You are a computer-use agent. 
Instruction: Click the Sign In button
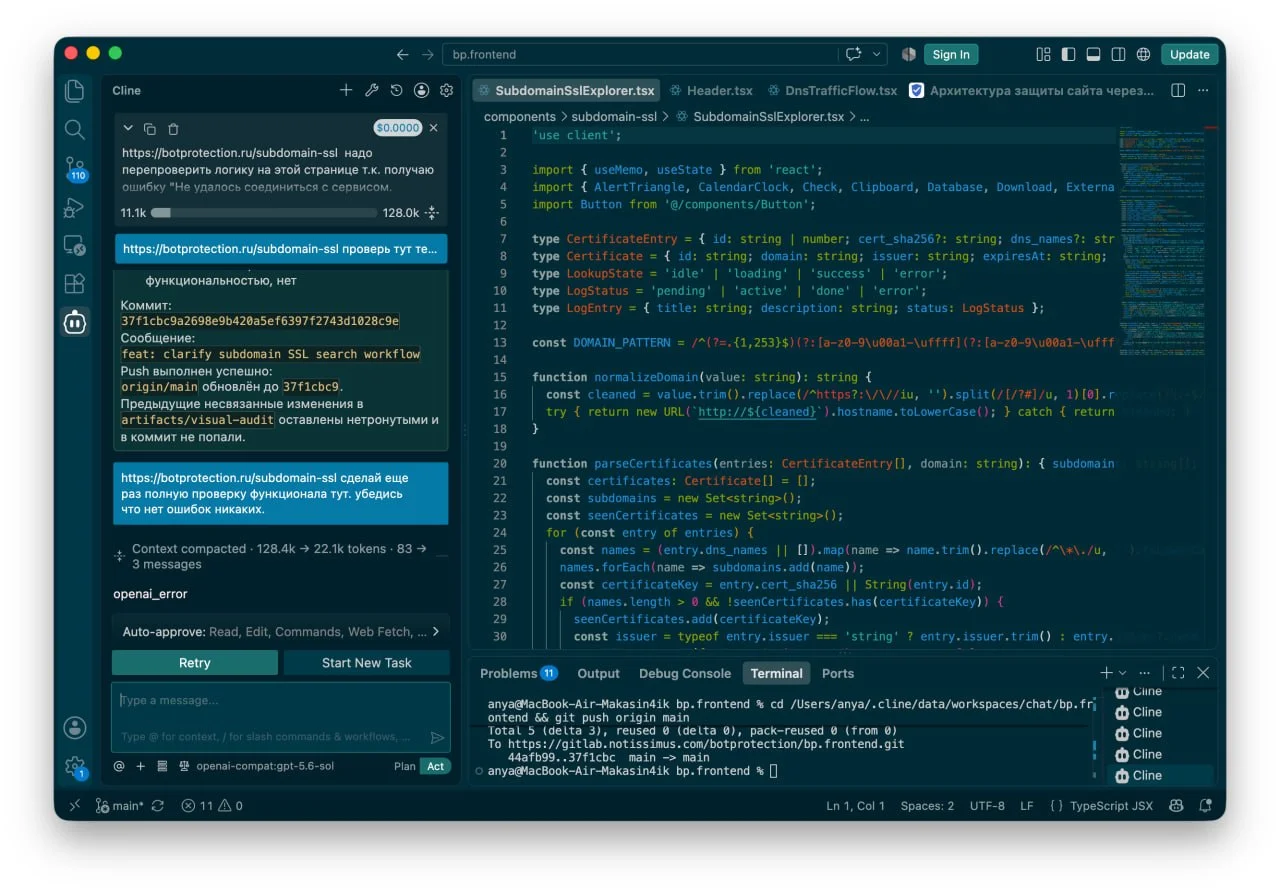tap(950, 55)
